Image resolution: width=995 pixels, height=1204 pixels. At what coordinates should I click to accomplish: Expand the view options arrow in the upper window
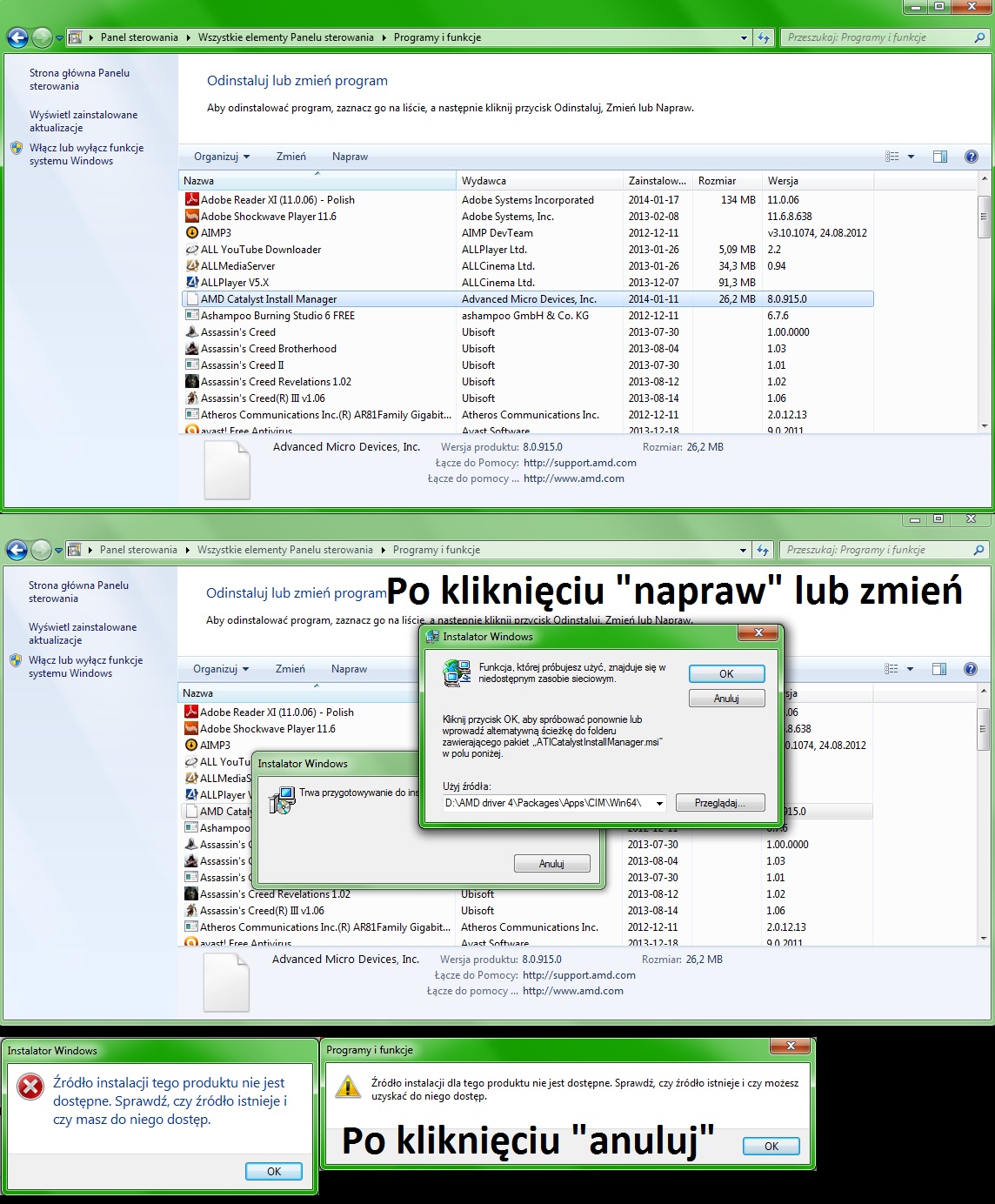click(912, 157)
